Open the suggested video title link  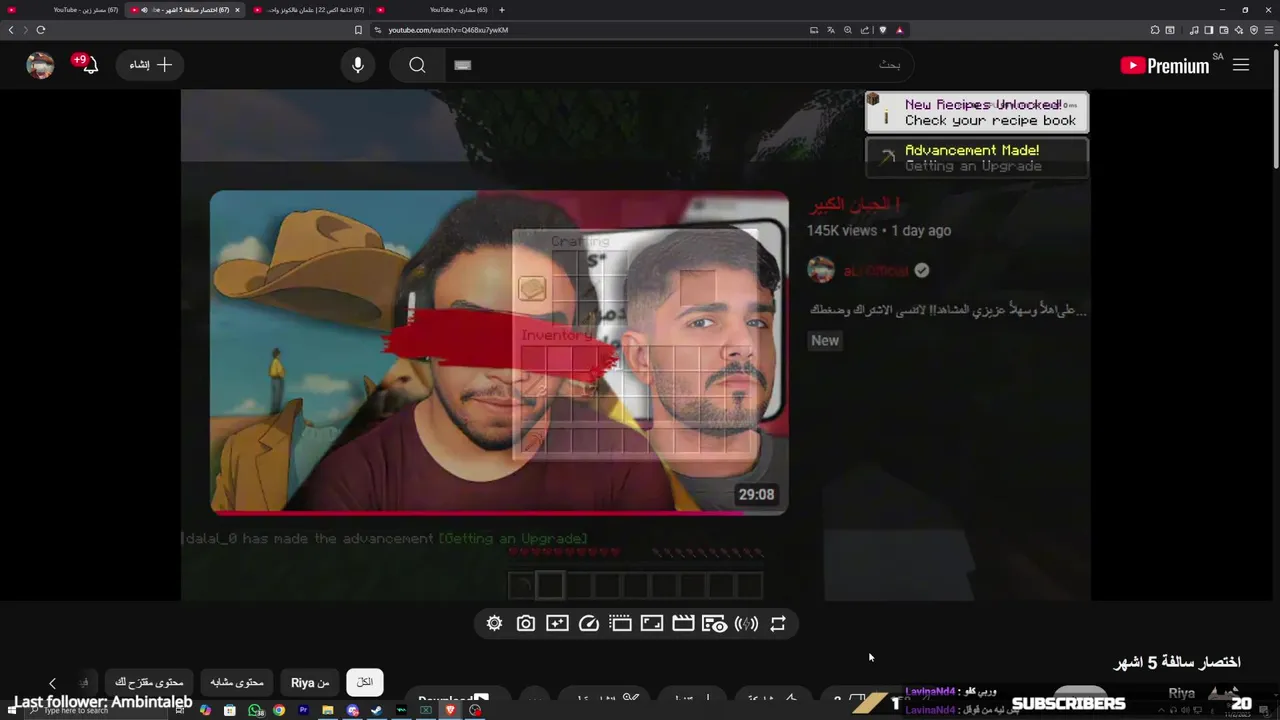click(x=854, y=205)
